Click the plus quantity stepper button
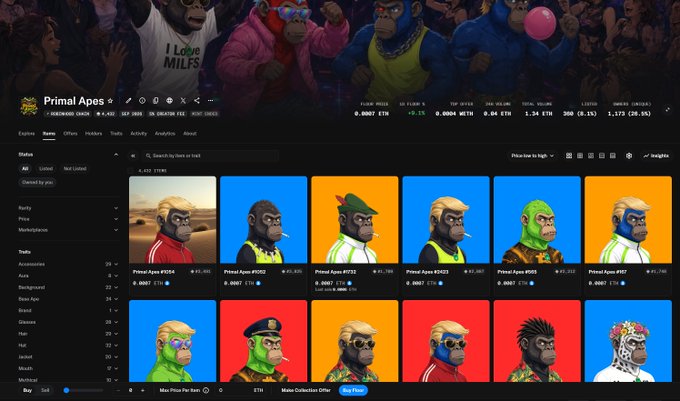 (x=143, y=390)
